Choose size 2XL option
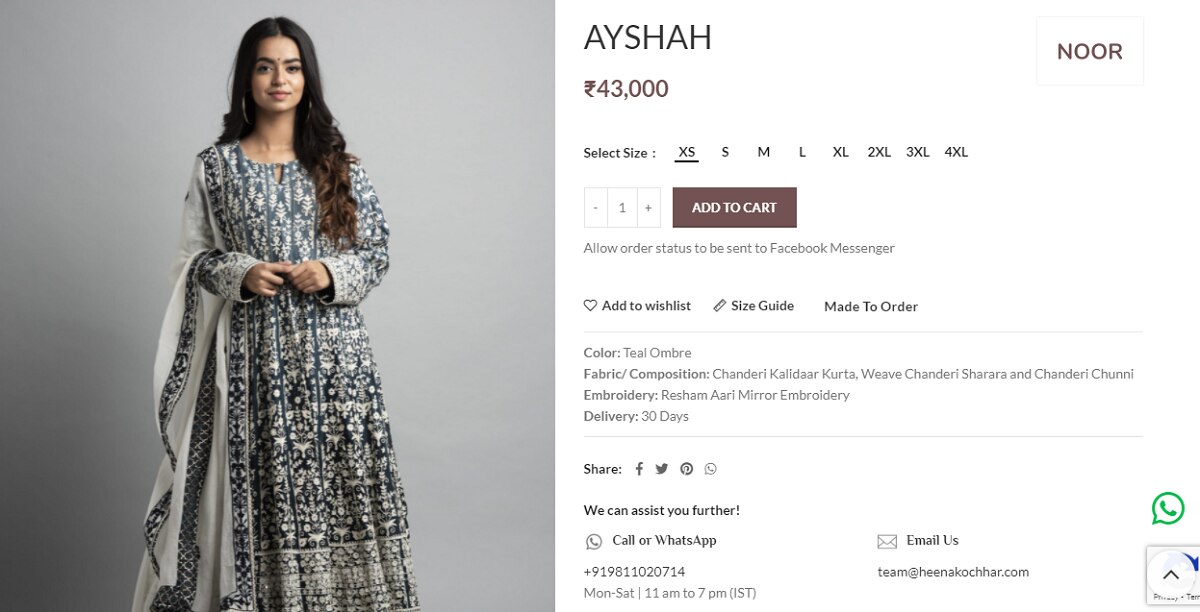The height and width of the screenshot is (612, 1200). pos(879,152)
